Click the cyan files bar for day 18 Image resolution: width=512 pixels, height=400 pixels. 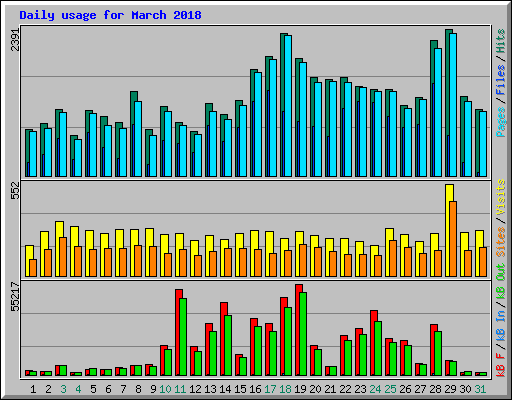(288, 106)
